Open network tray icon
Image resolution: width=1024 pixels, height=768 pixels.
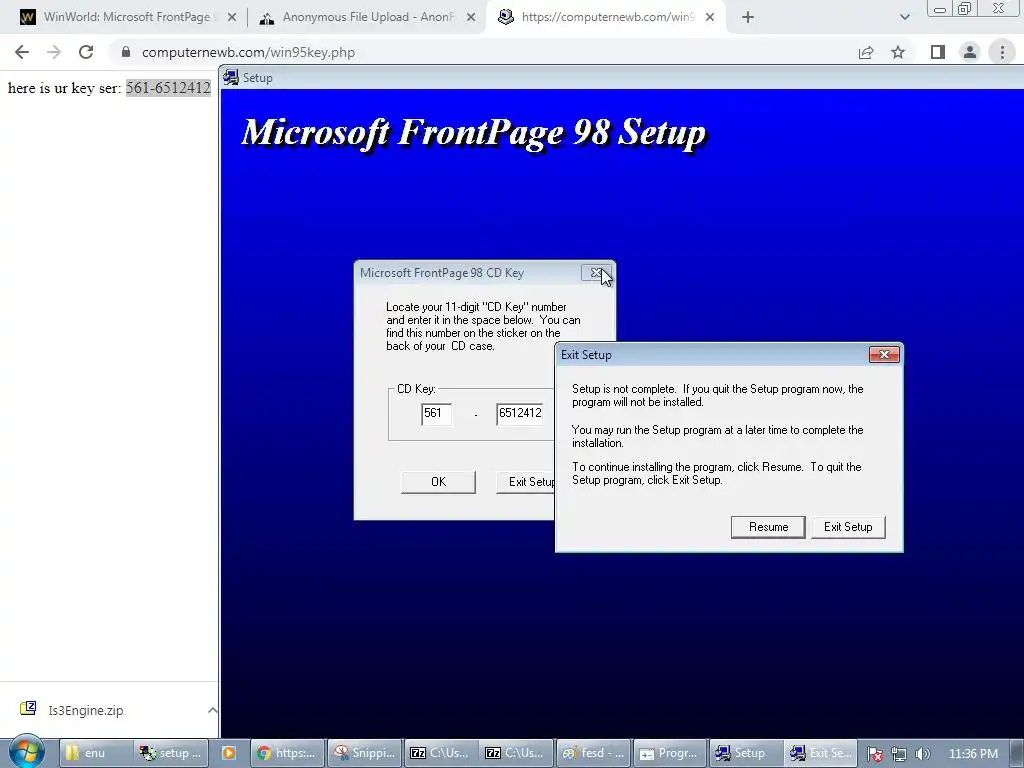coord(899,754)
